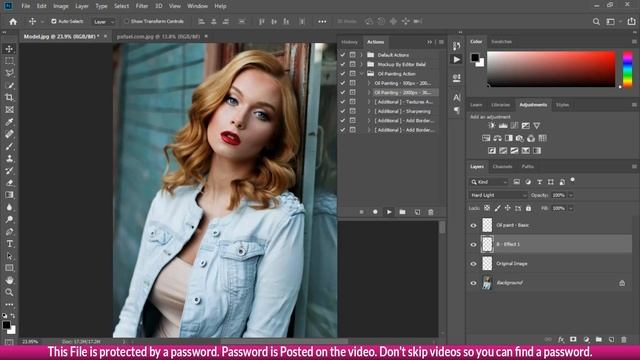This screenshot has width=640, height=360.
Task: Open the Hard Light blend mode dropdown
Action: click(x=498, y=196)
